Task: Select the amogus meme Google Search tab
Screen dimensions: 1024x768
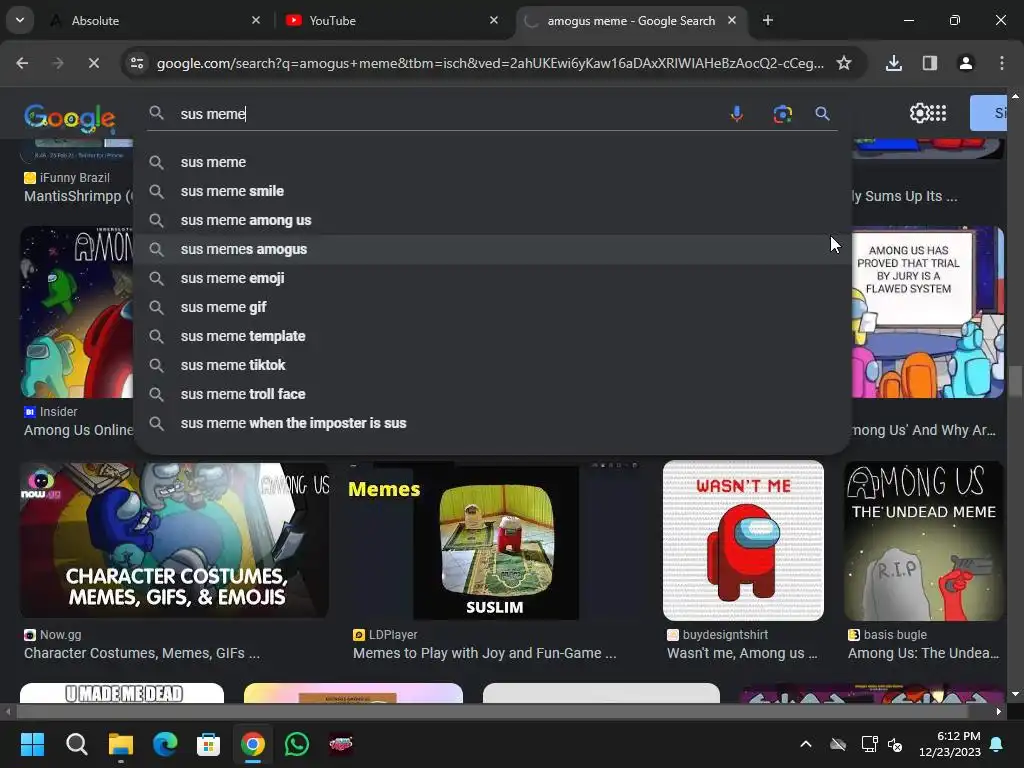Action: [630, 20]
